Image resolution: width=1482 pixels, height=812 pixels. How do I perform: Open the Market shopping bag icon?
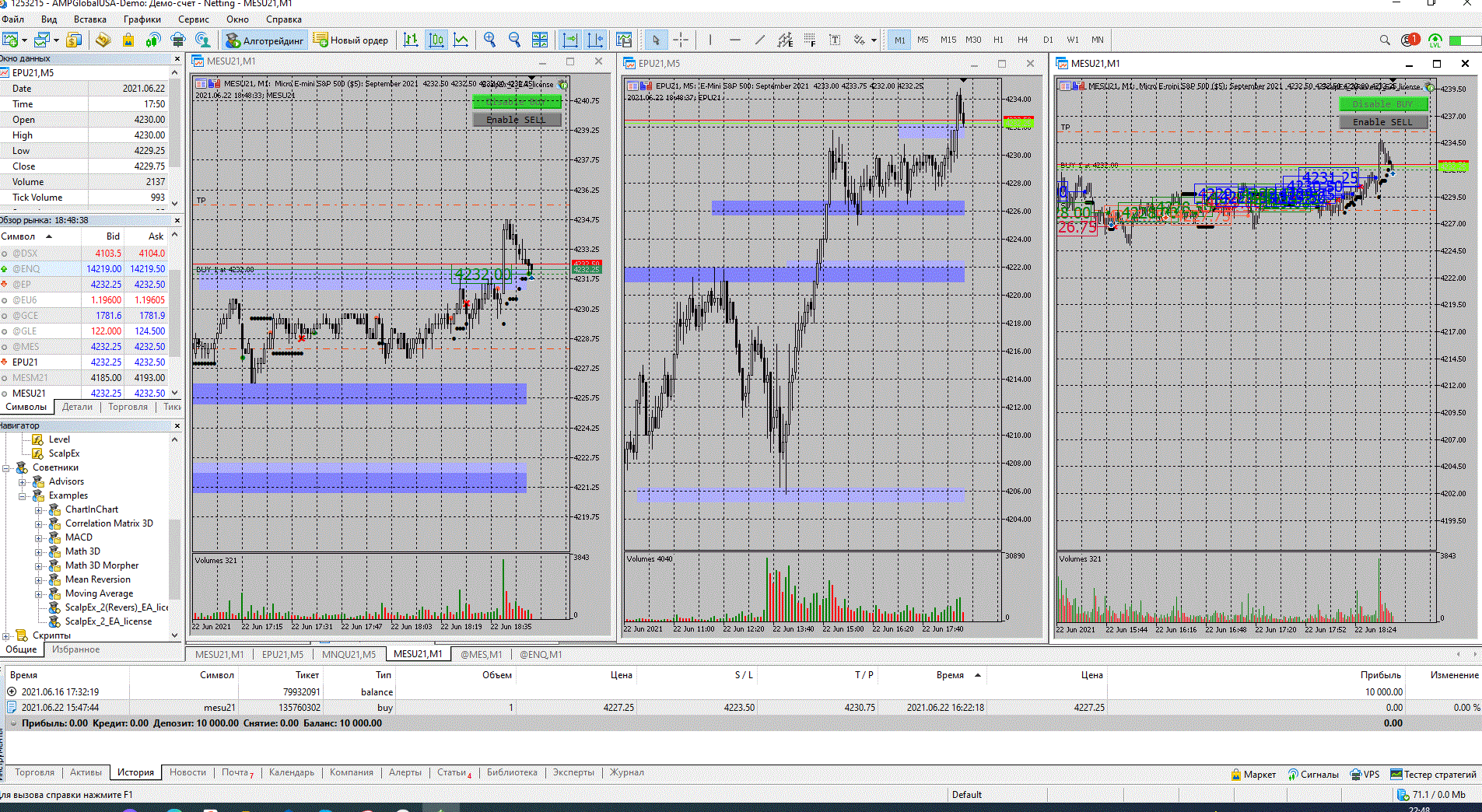128,40
